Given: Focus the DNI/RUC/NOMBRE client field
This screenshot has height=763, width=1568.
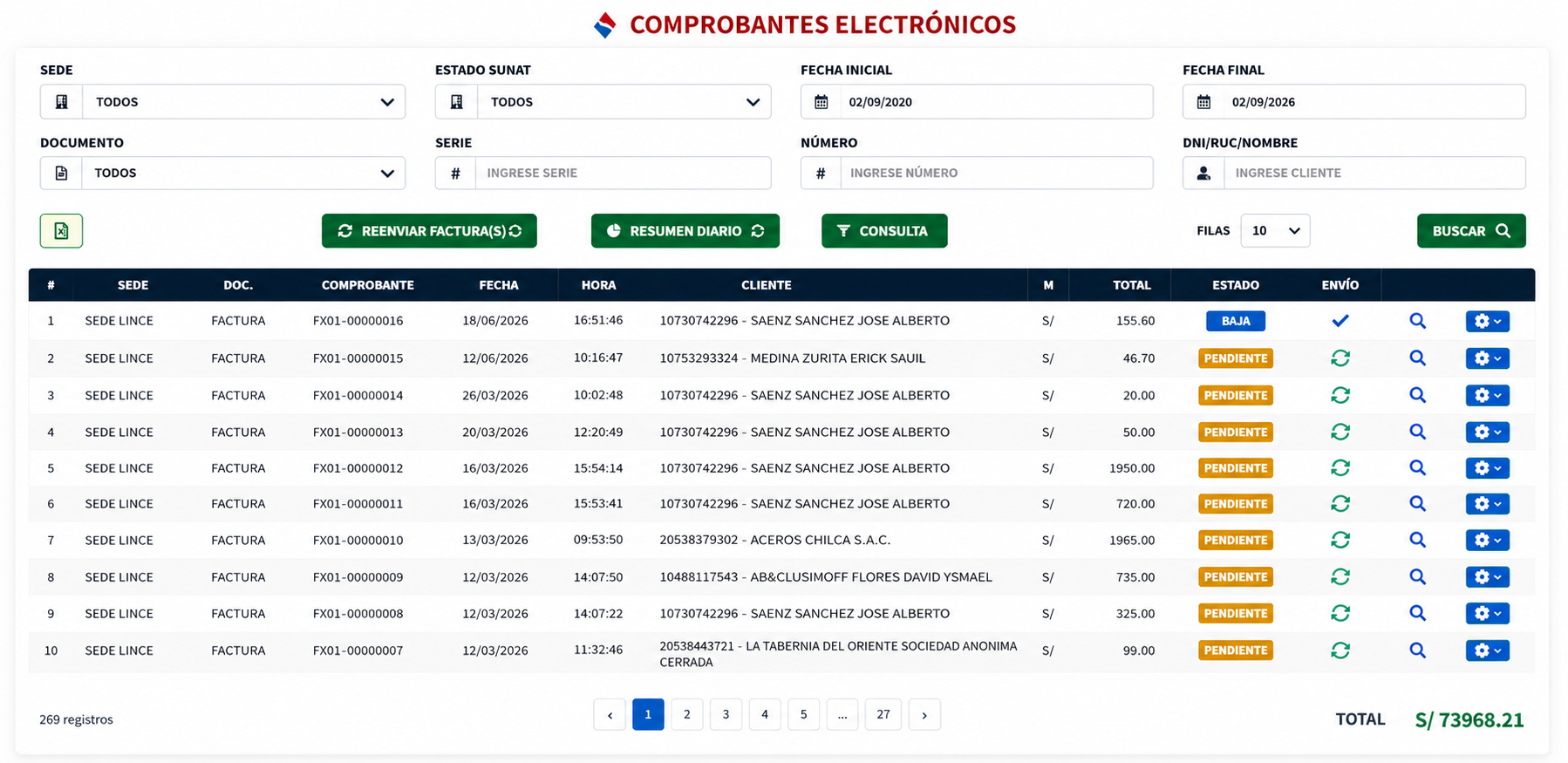Looking at the screenshot, I should (1374, 173).
